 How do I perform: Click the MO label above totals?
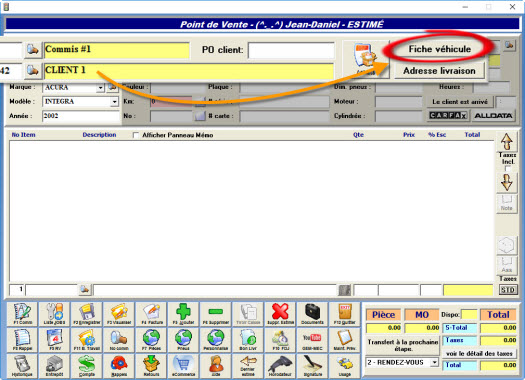(x=422, y=315)
